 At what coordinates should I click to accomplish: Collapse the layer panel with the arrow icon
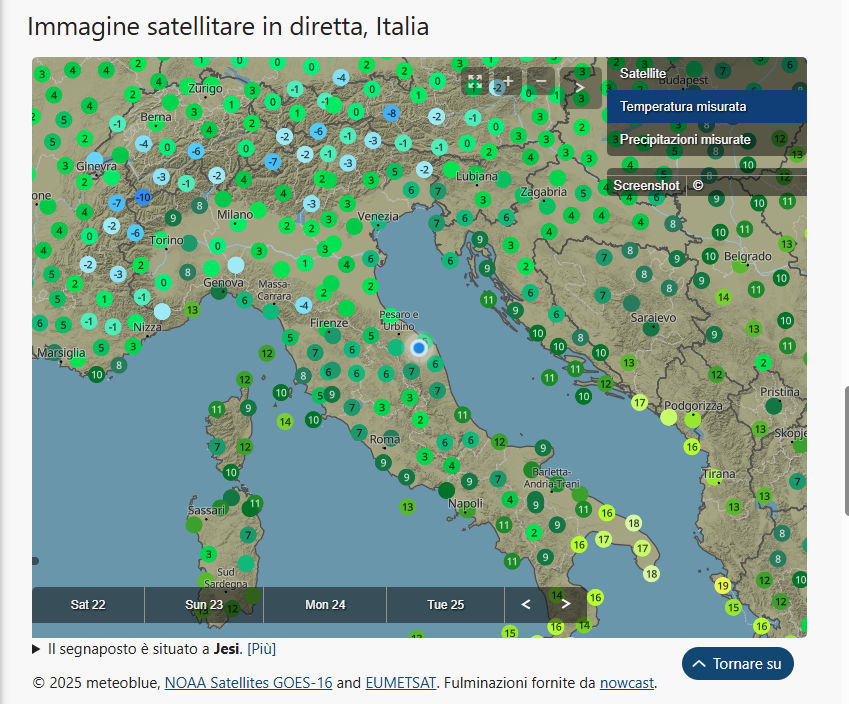[580, 87]
